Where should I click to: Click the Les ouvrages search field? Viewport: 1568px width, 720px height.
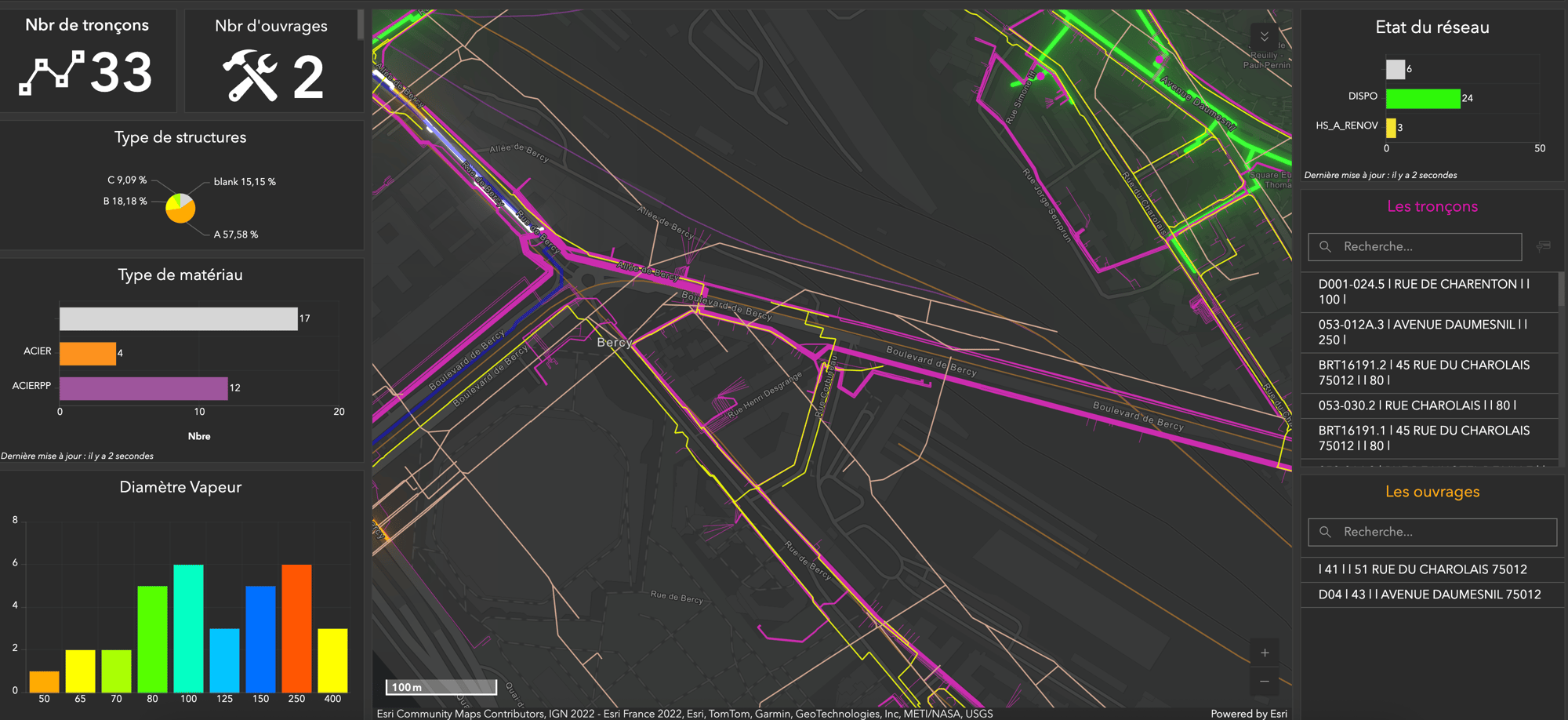coord(1443,532)
